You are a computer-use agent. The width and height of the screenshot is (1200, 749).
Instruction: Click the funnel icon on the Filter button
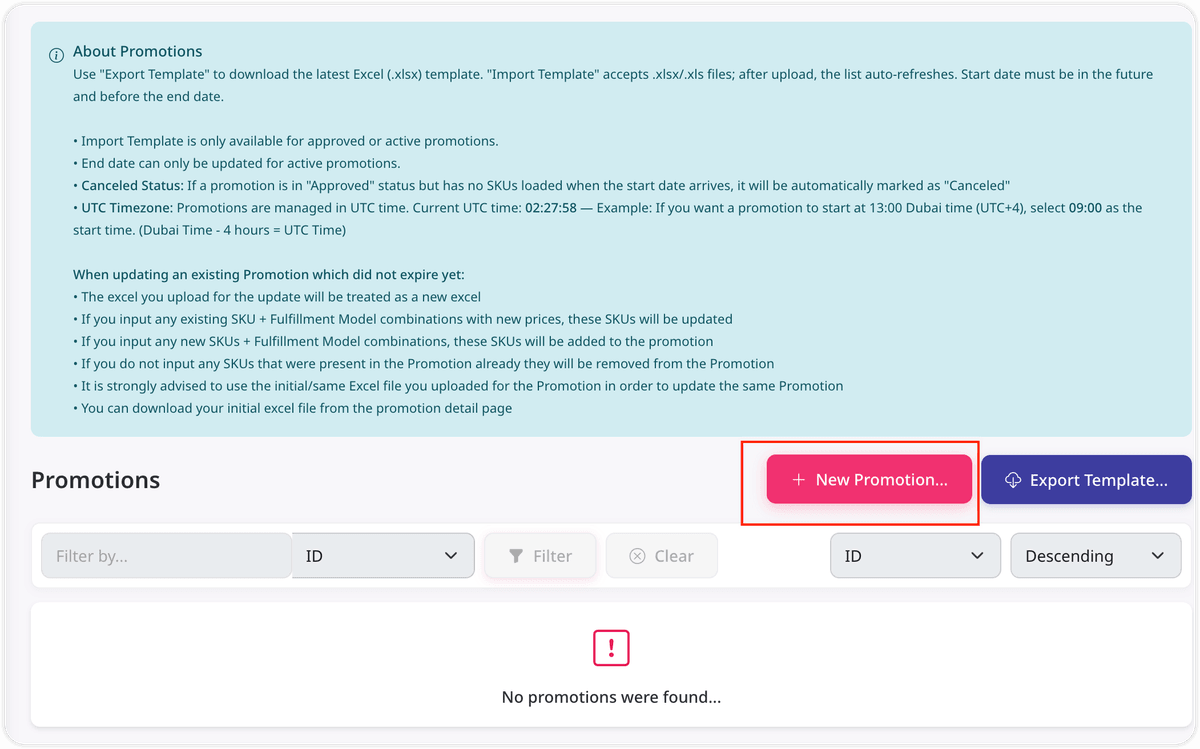click(516, 556)
